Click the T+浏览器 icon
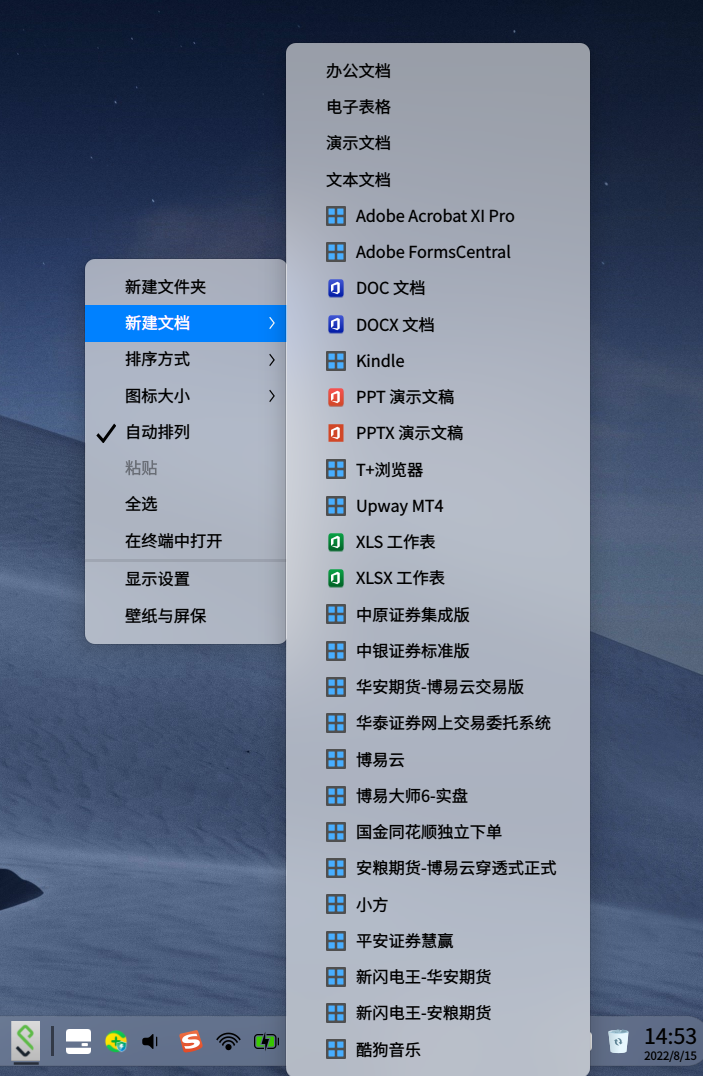Screen dimensions: 703x1076 click(x=336, y=469)
